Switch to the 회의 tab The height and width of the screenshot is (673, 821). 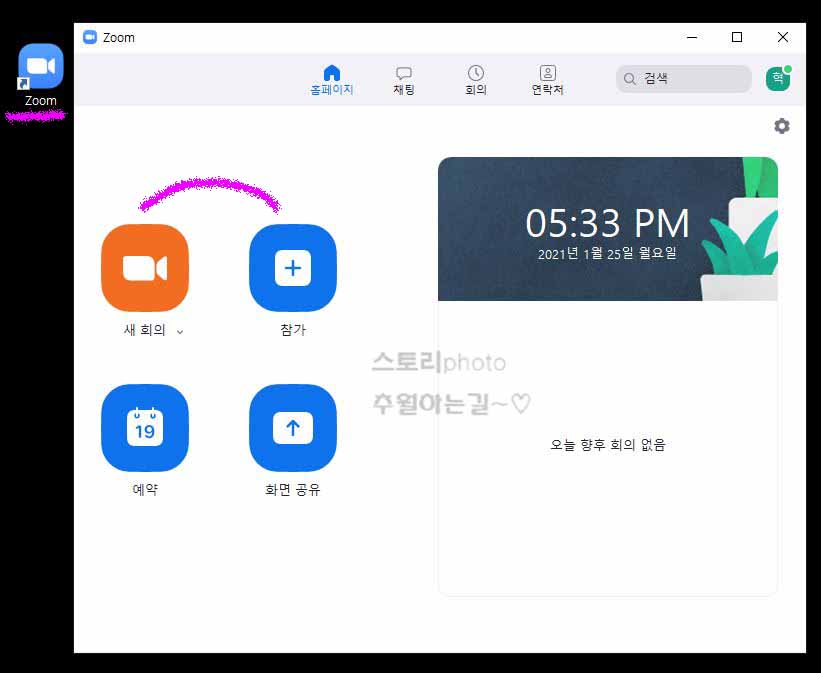click(x=475, y=80)
